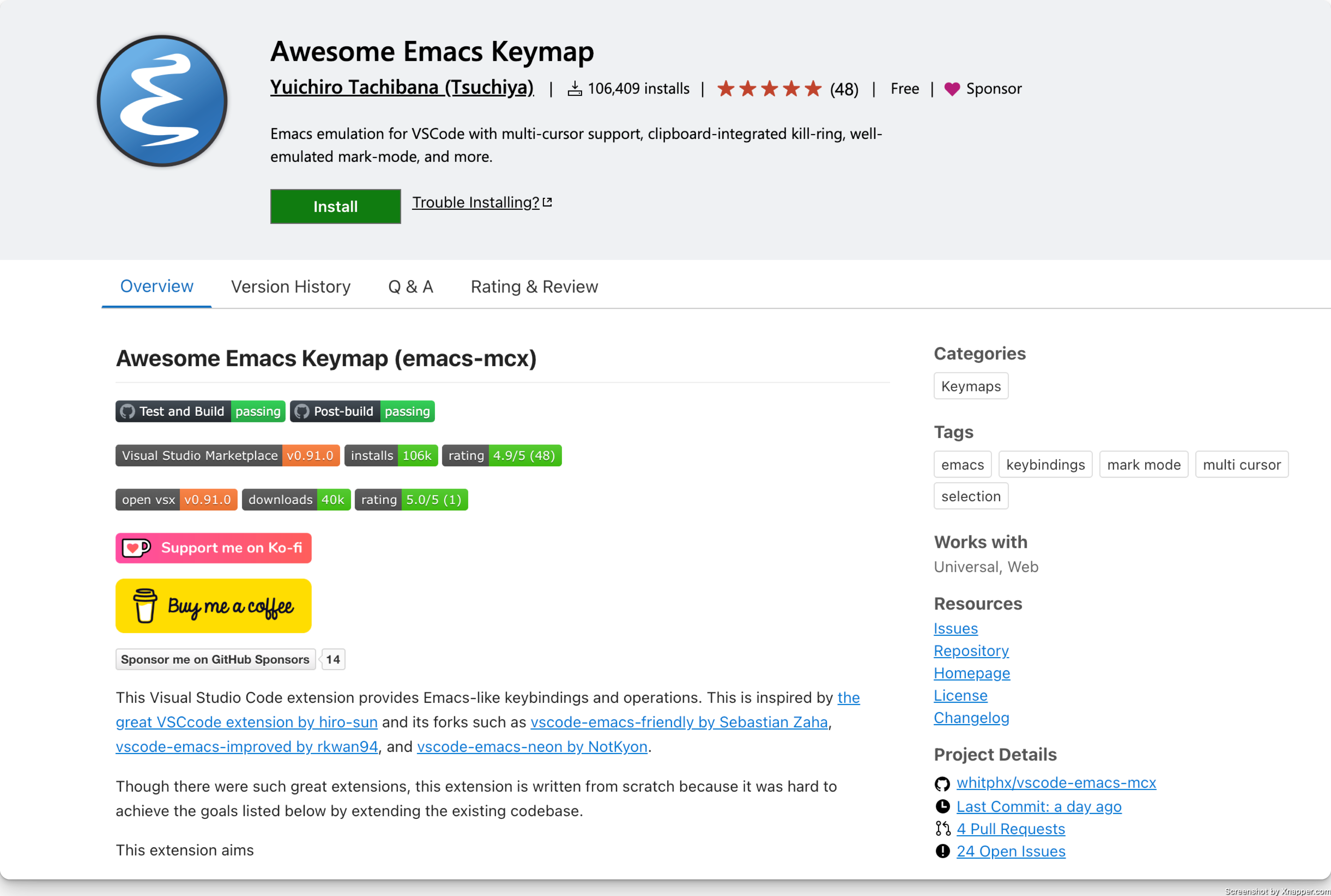Click the Buy me a coffee button
Image resolution: width=1331 pixels, height=896 pixels.
tap(213, 606)
